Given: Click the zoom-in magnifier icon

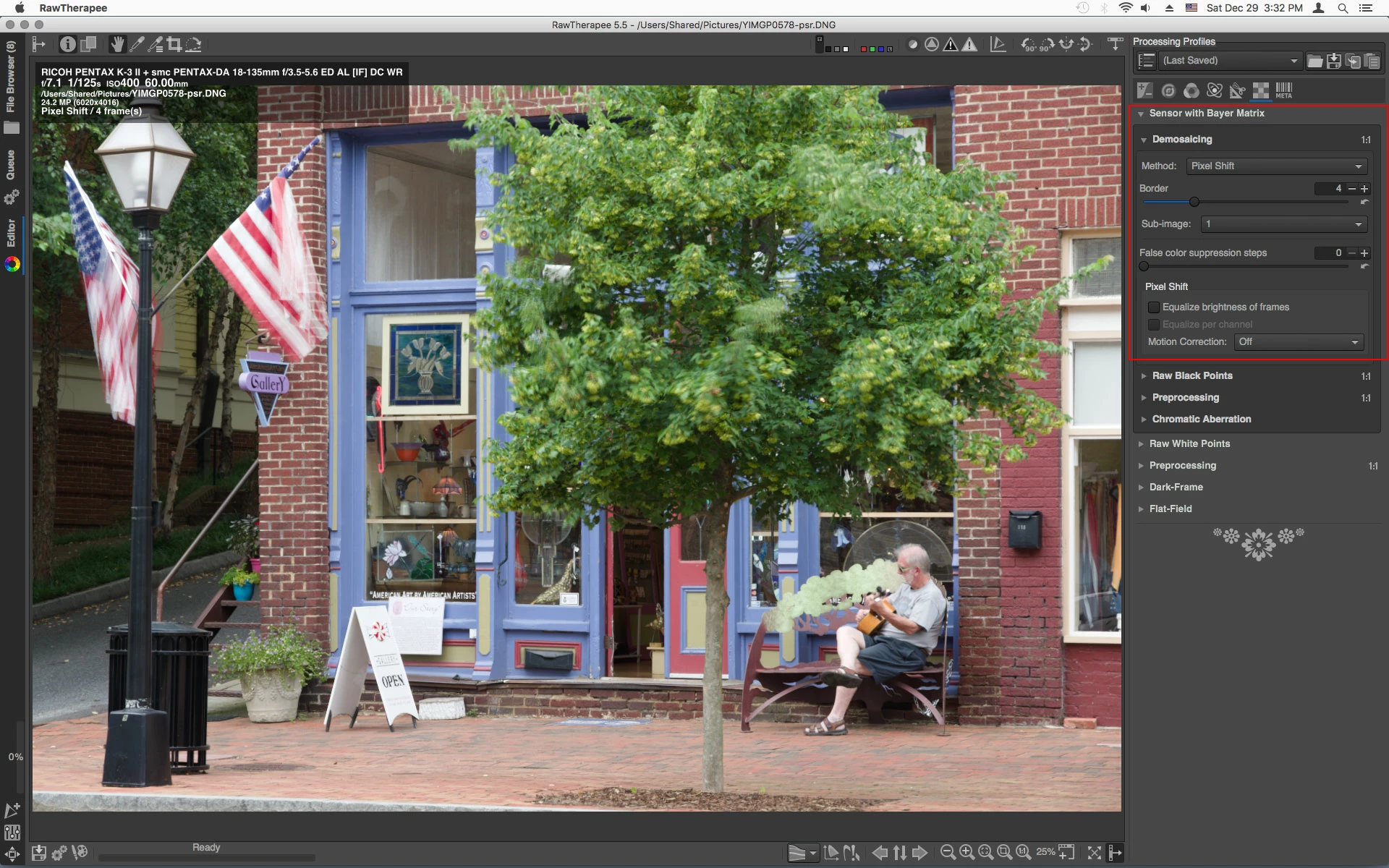Looking at the screenshot, I should (967, 852).
